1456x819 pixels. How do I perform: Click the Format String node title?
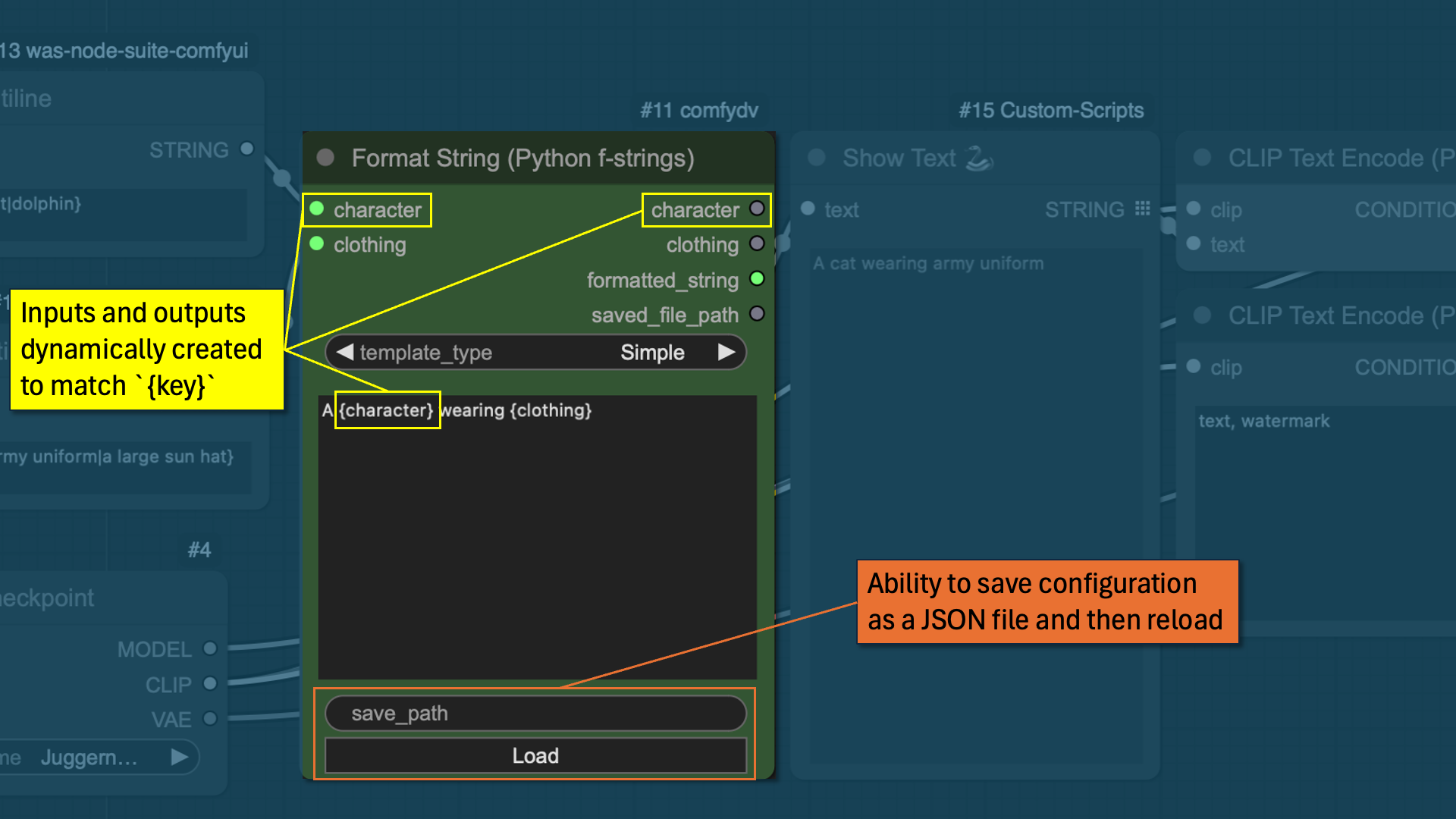pos(522,158)
